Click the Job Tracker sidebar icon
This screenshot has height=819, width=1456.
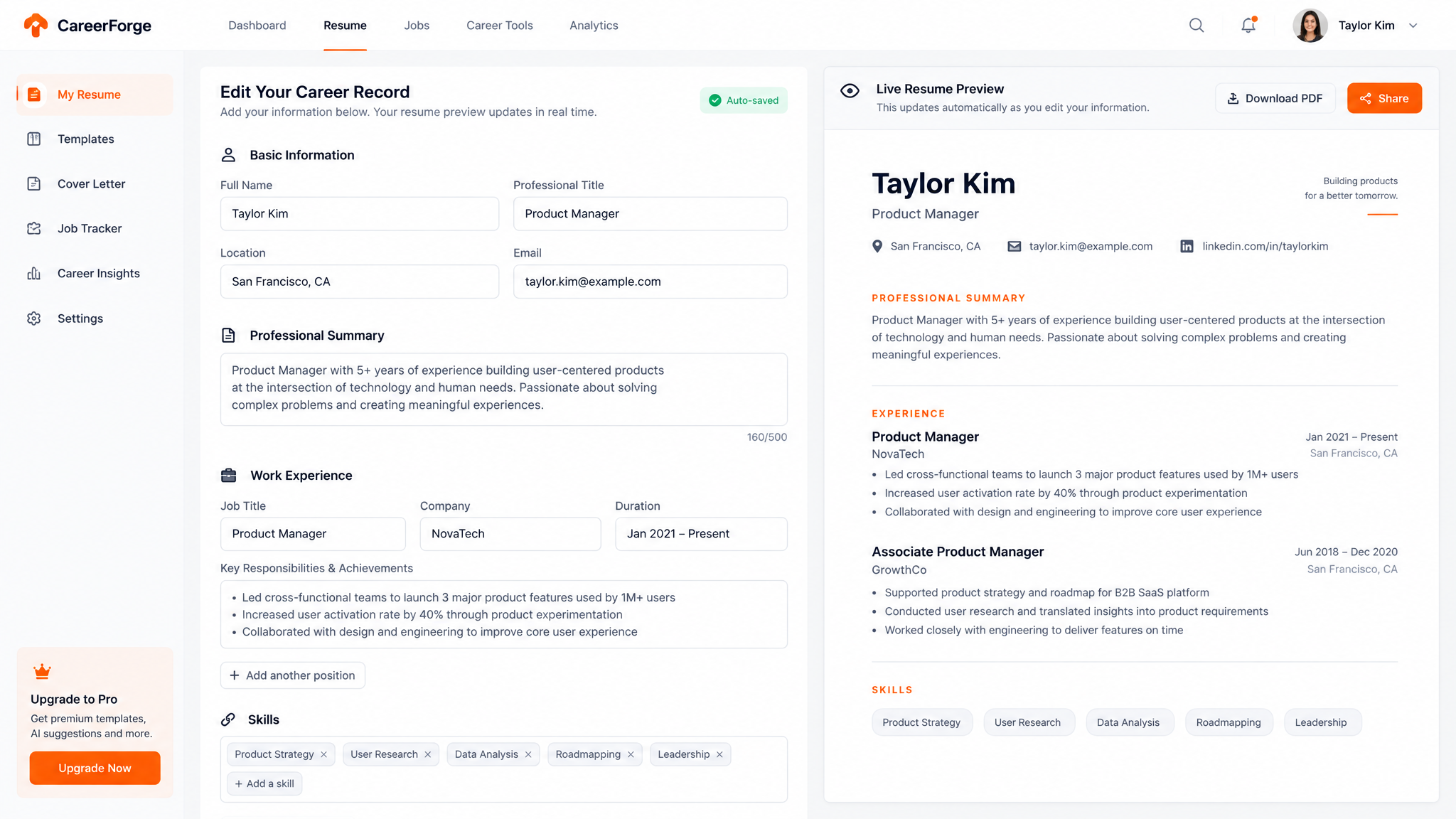(x=34, y=229)
